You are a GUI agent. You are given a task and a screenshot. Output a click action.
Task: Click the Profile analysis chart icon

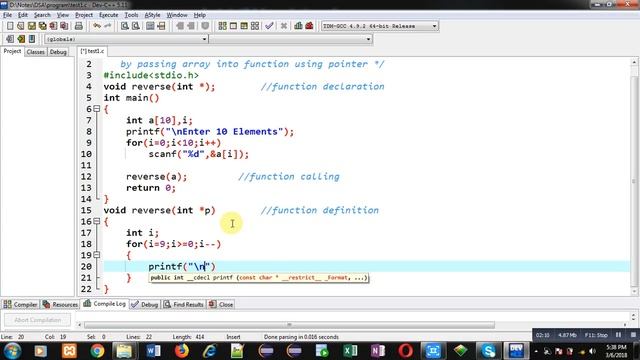click(298, 26)
